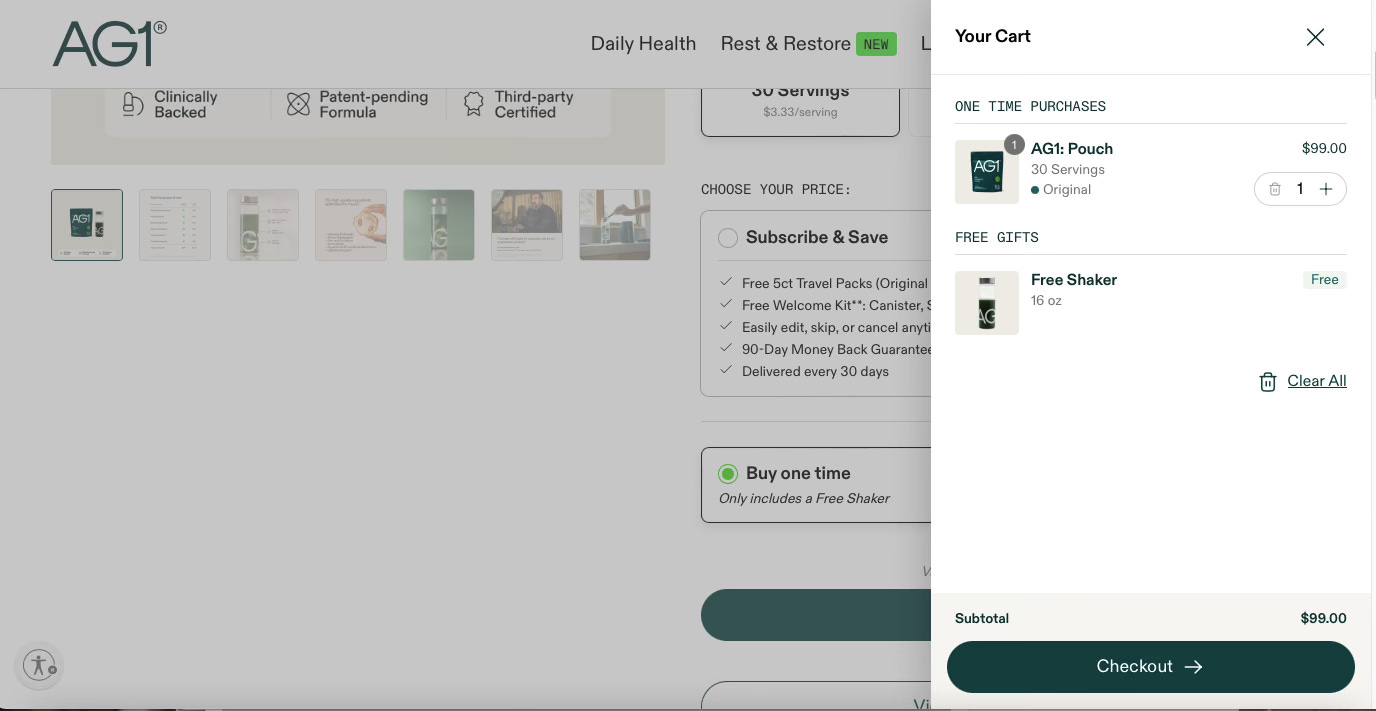The width and height of the screenshot is (1376, 711).
Task: Click the 30 Servings cart item description
Action: (1068, 169)
